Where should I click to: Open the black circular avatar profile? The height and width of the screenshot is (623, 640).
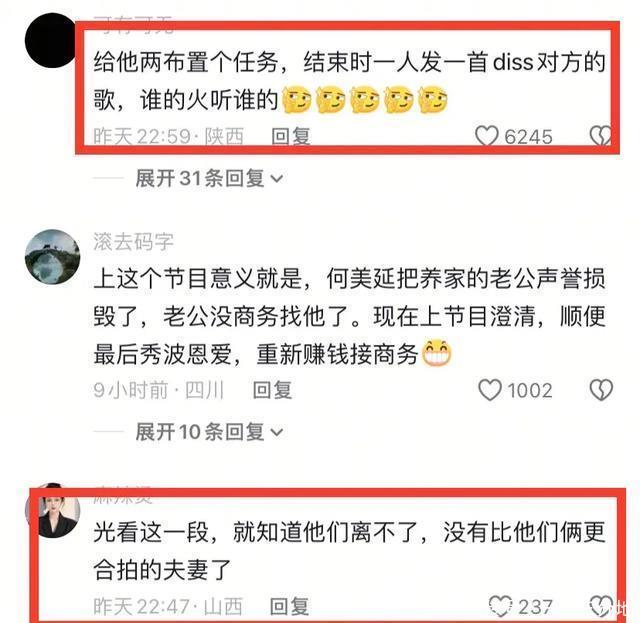pos(52,40)
